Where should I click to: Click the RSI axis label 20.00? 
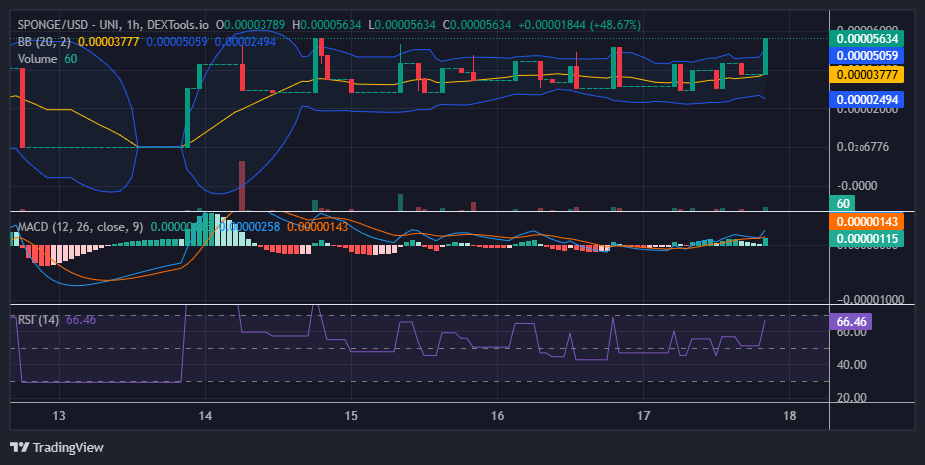click(x=851, y=398)
